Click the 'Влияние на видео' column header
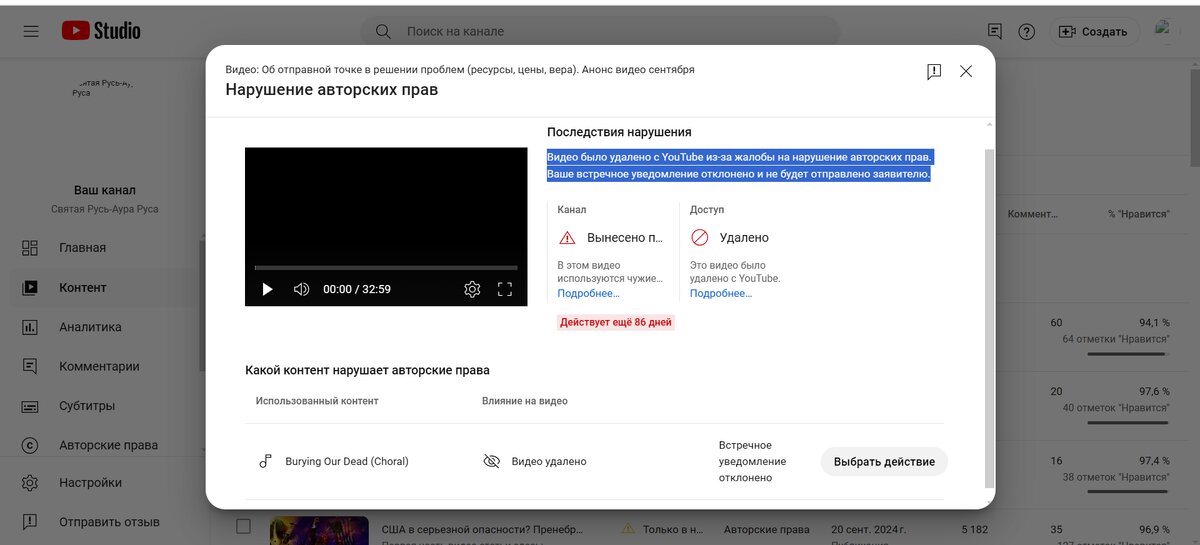 (x=525, y=401)
